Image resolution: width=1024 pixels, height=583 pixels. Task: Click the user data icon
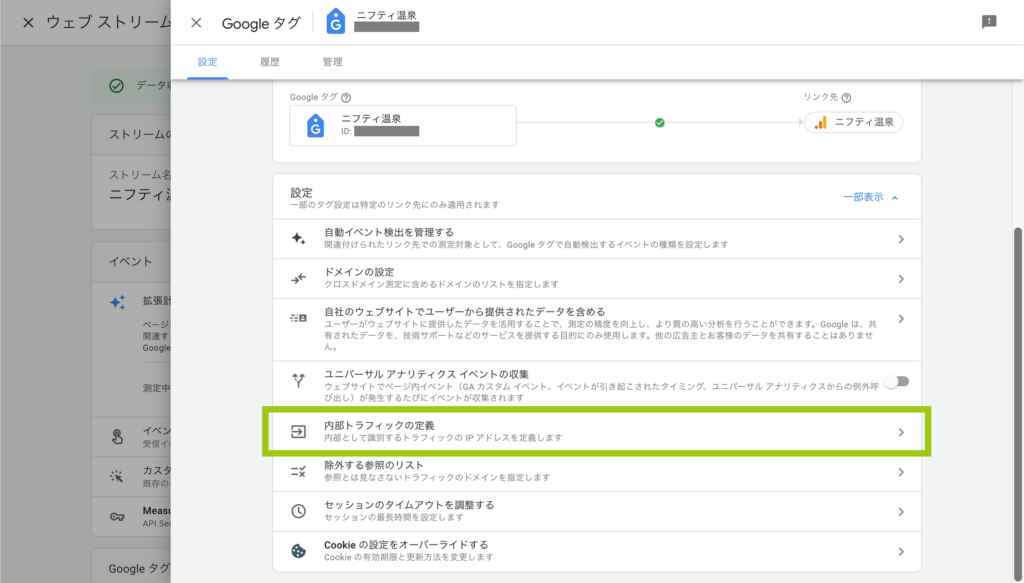(x=298, y=318)
